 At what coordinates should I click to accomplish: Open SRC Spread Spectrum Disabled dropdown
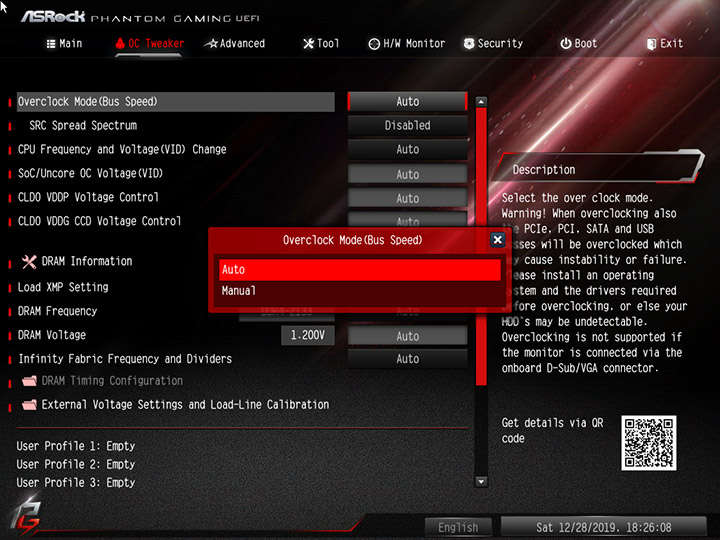407,125
